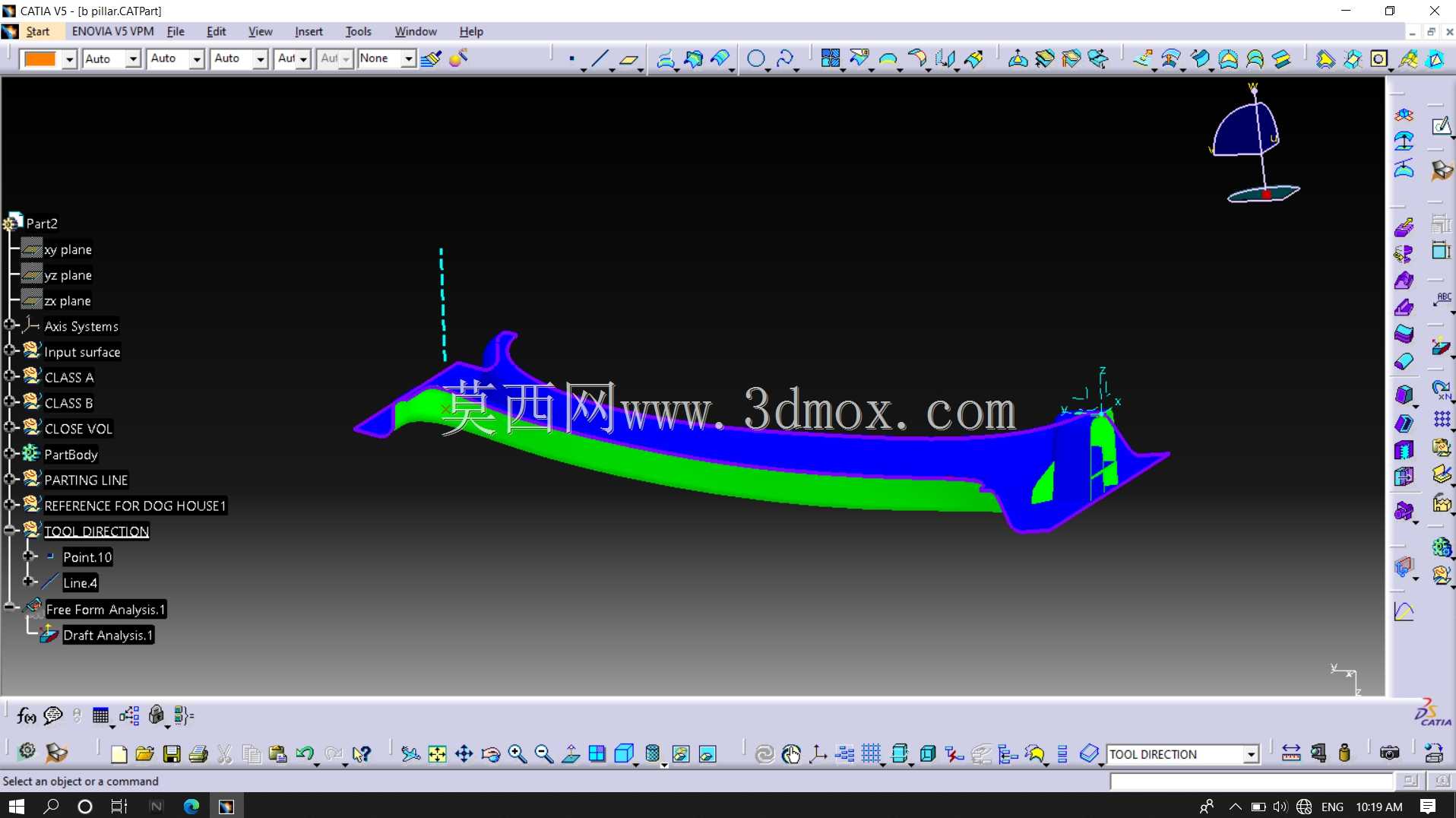The width and height of the screenshot is (1456, 818).
Task: Click the Plane tool icon
Action: click(x=628, y=59)
